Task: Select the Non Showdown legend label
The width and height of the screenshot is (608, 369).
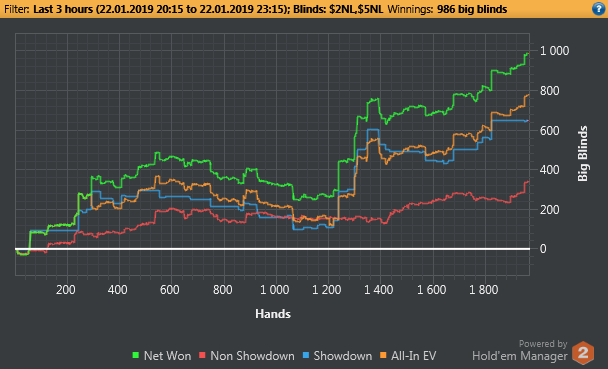Action: click(252, 356)
